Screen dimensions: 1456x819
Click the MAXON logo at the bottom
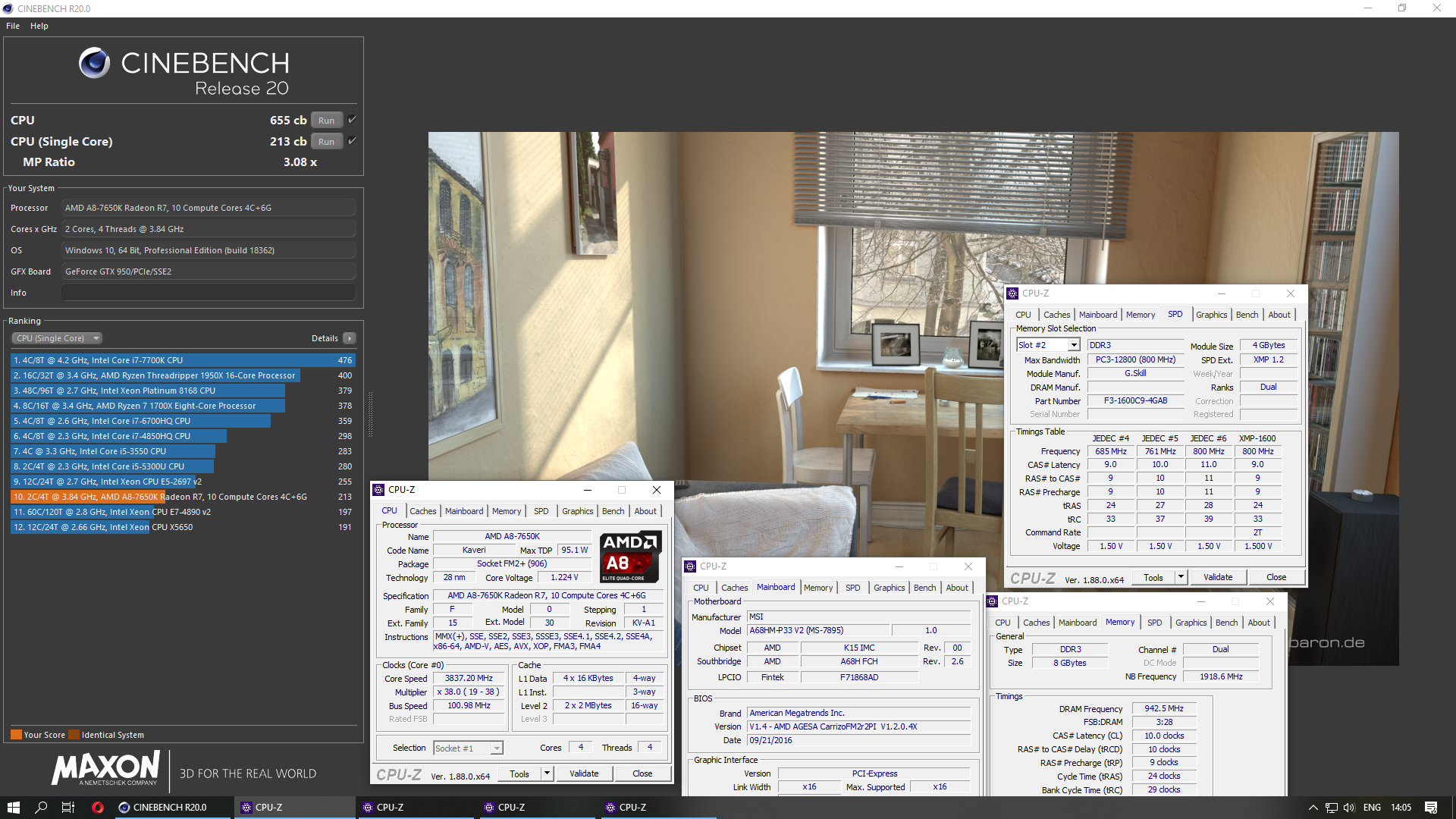click(x=105, y=767)
